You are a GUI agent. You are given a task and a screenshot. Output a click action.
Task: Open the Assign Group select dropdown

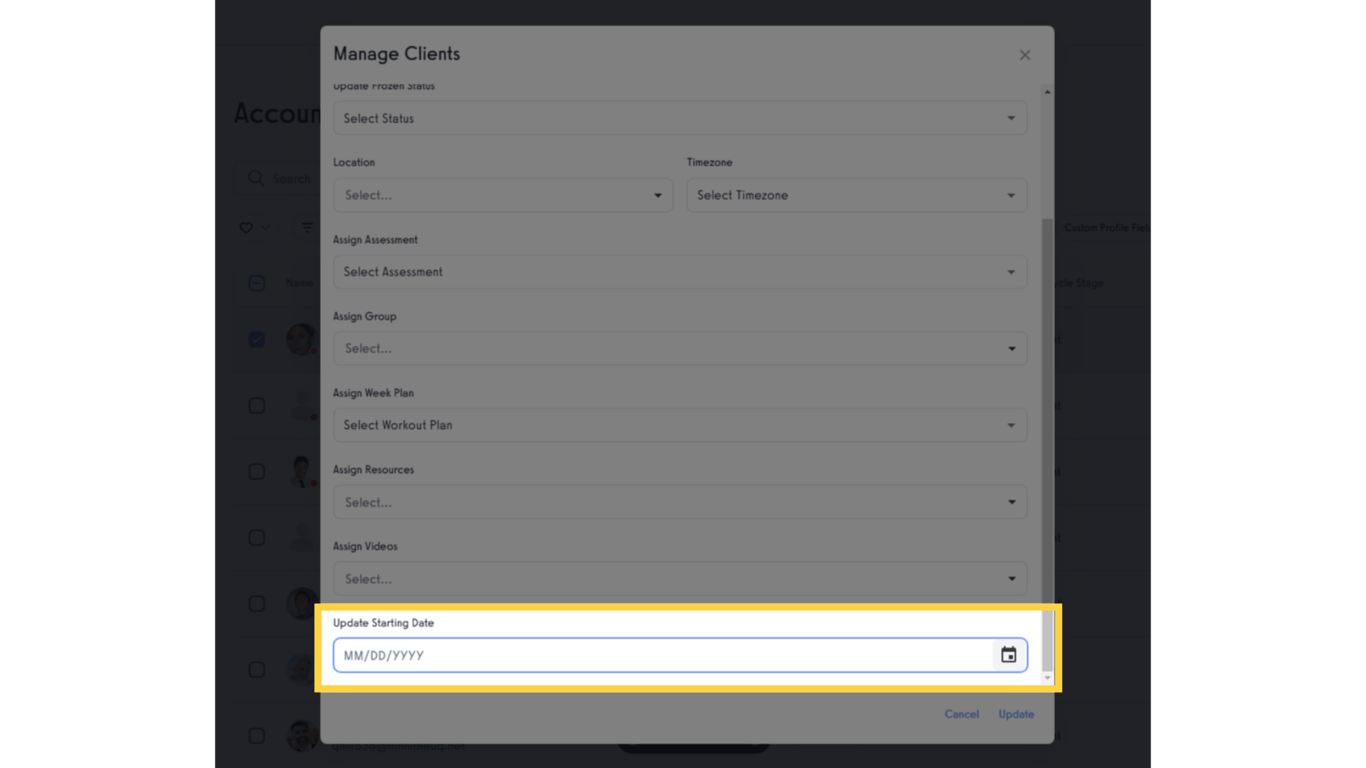680,348
